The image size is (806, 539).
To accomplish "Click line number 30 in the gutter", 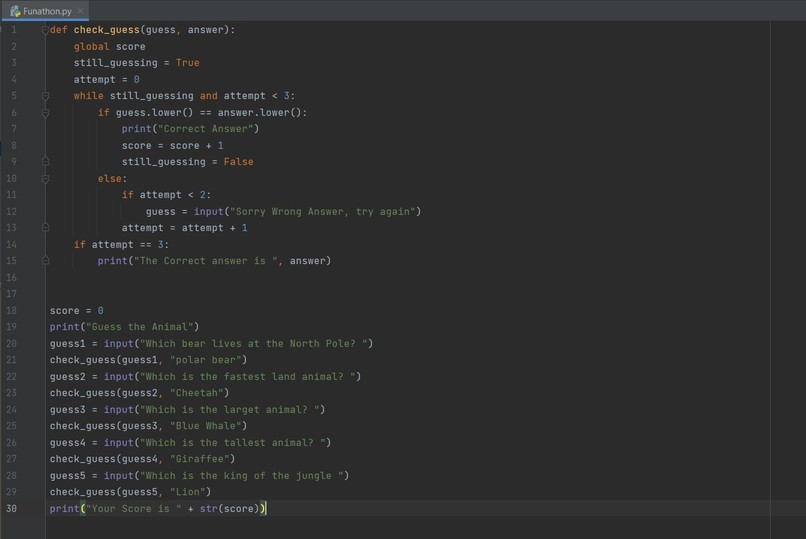I will pyautogui.click(x=11, y=508).
